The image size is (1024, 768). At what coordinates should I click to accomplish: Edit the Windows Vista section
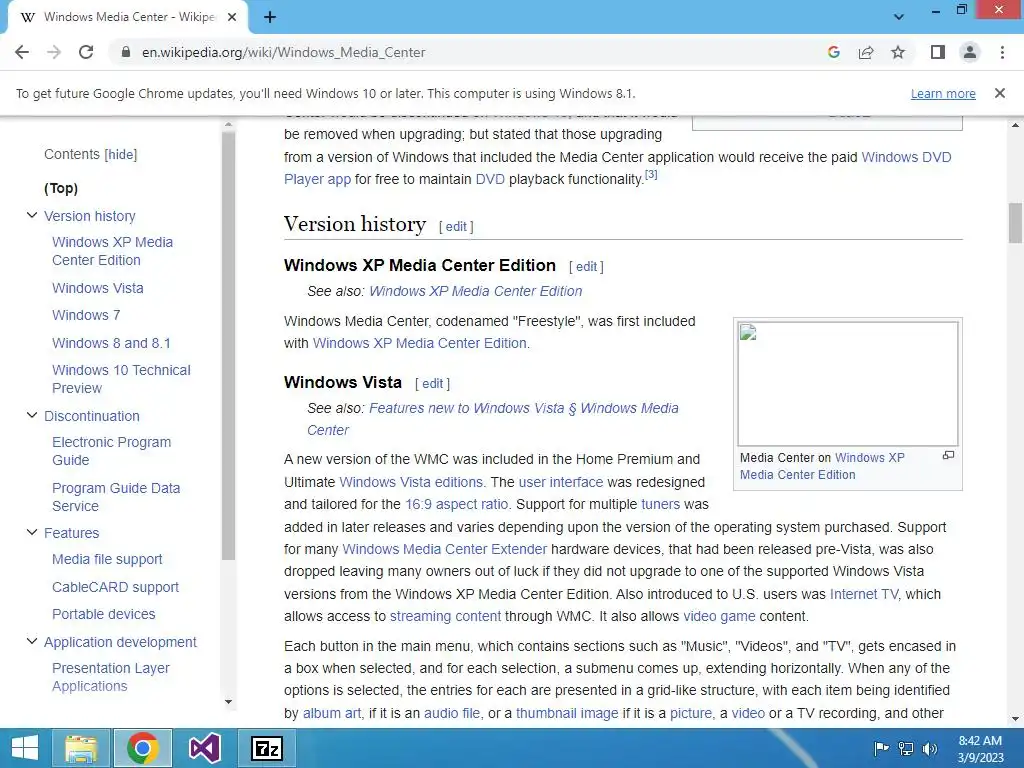point(432,384)
